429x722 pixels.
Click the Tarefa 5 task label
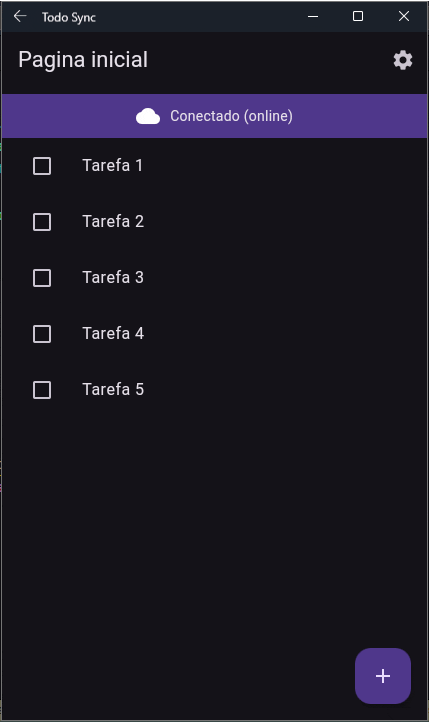coord(113,390)
